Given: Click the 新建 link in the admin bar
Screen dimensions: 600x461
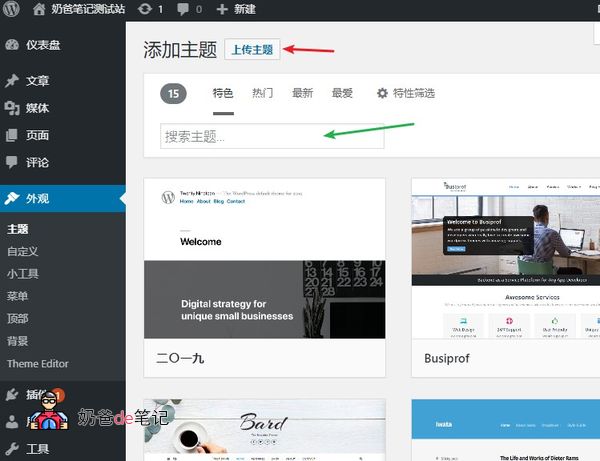Looking at the screenshot, I should point(245,9).
